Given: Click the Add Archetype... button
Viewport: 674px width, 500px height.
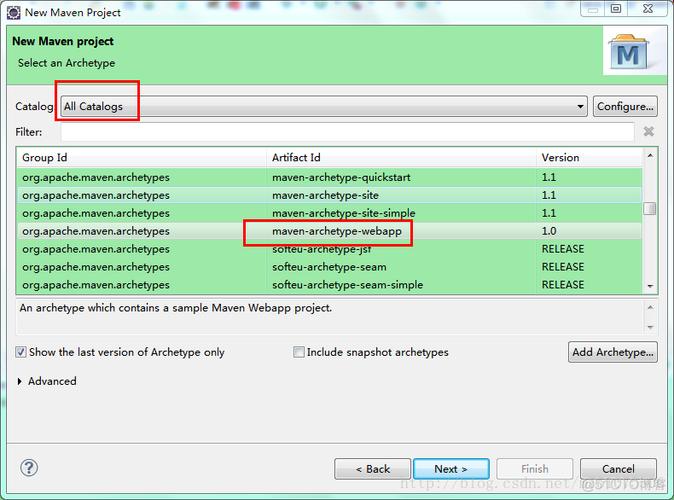Looking at the screenshot, I should [x=613, y=352].
